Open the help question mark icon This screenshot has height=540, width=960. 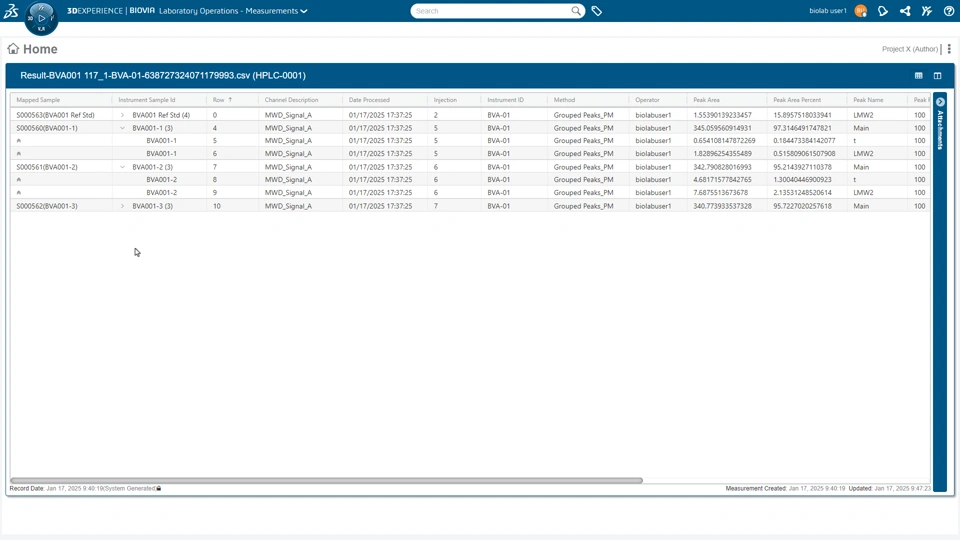click(948, 11)
